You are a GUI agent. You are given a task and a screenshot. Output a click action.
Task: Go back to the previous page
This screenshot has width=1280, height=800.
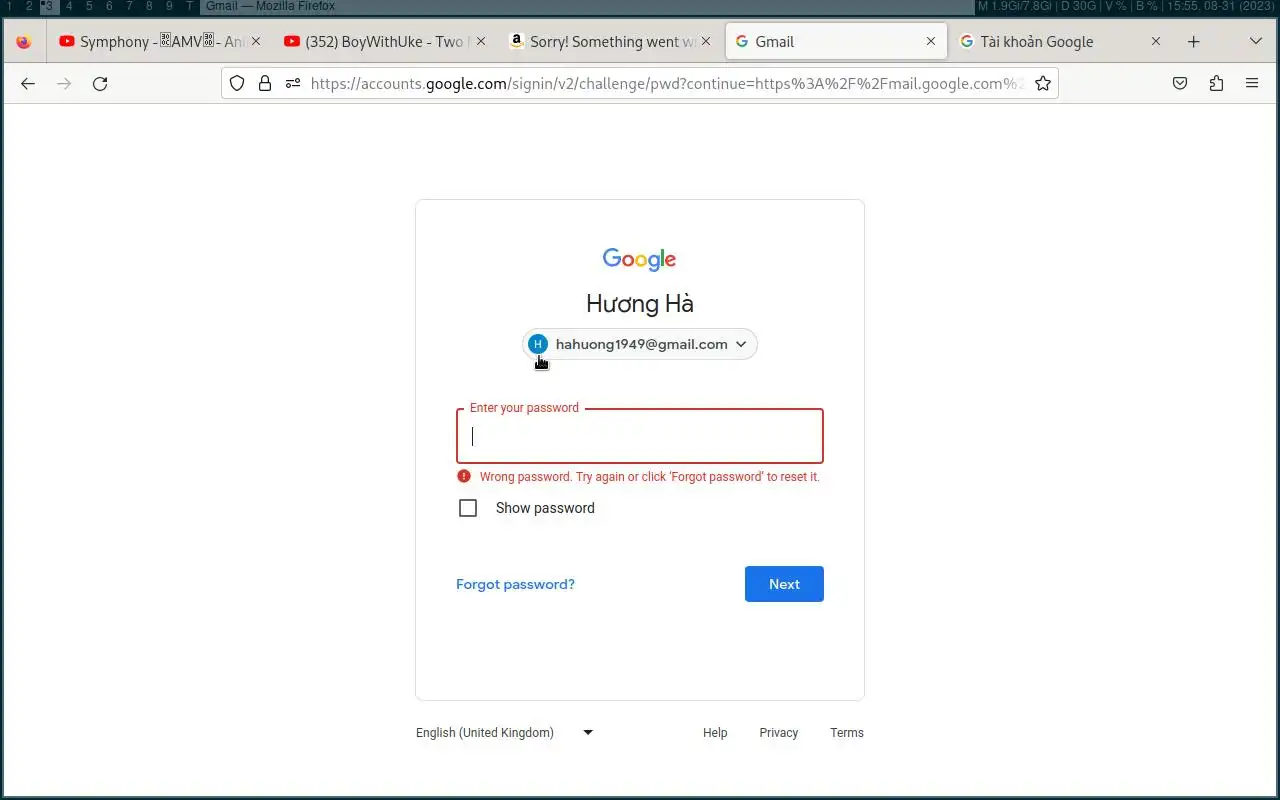pos(28,84)
